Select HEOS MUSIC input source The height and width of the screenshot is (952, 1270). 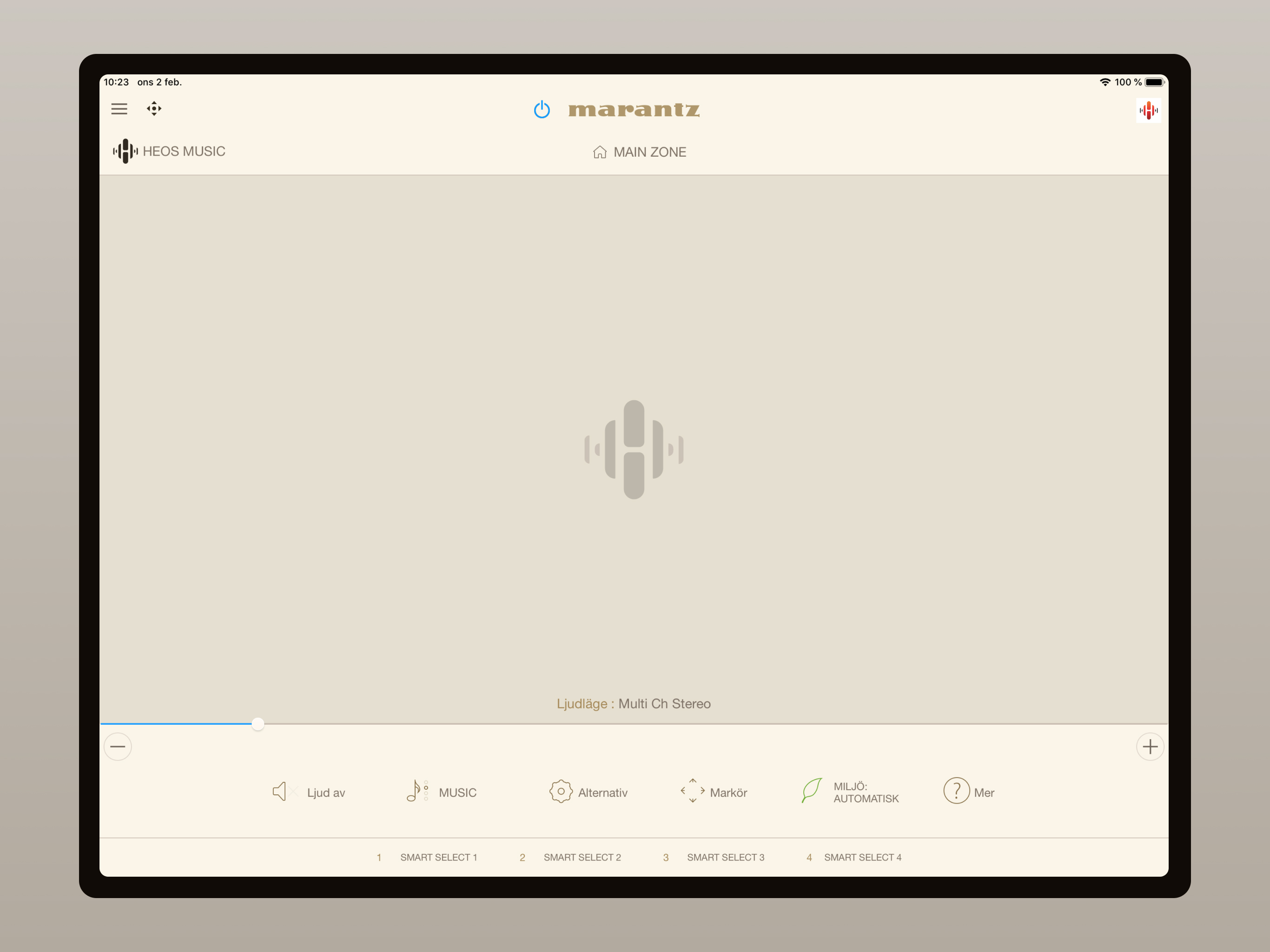tap(169, 151)
